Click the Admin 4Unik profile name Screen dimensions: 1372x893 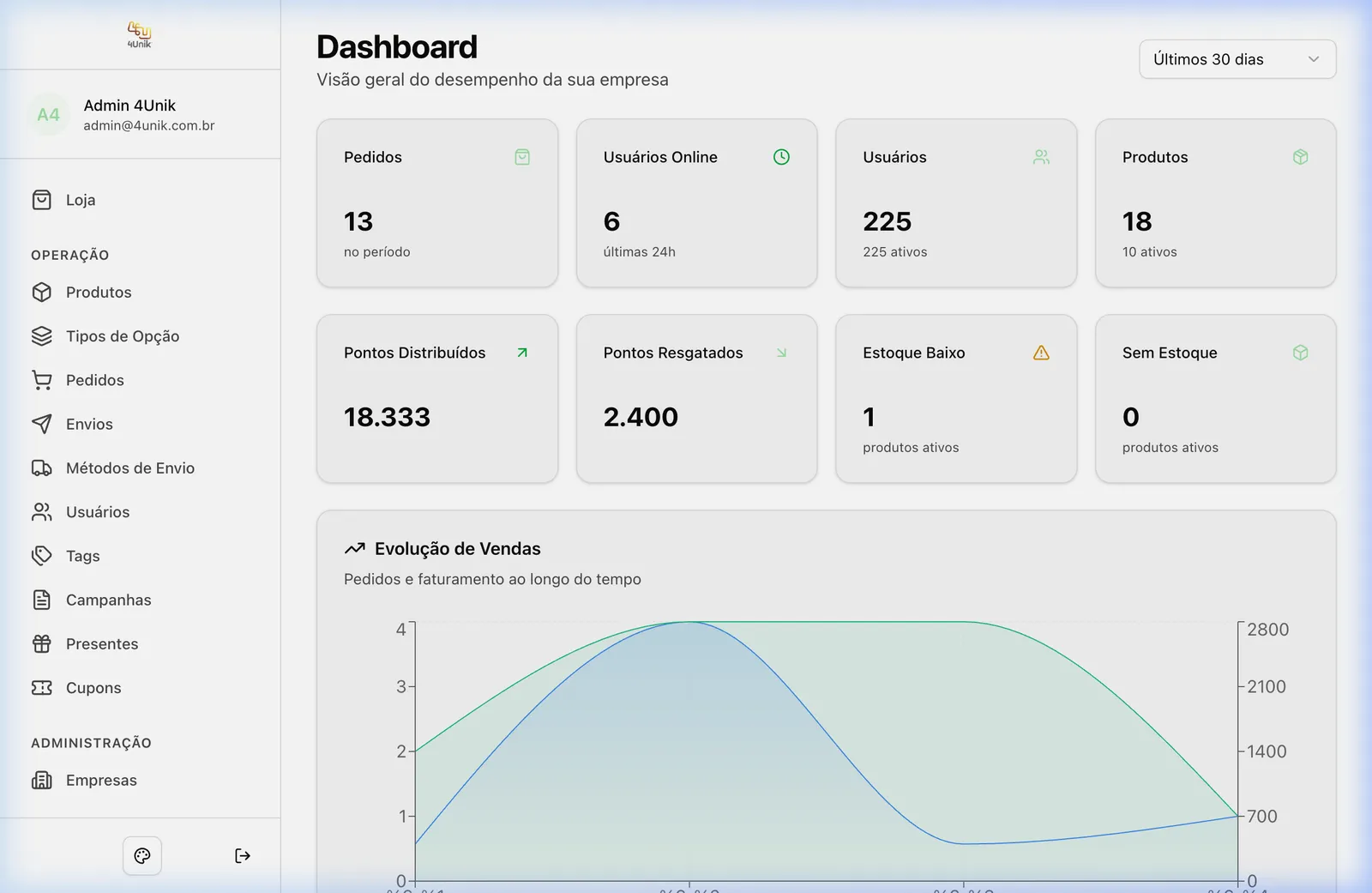(x=129, y=106)
